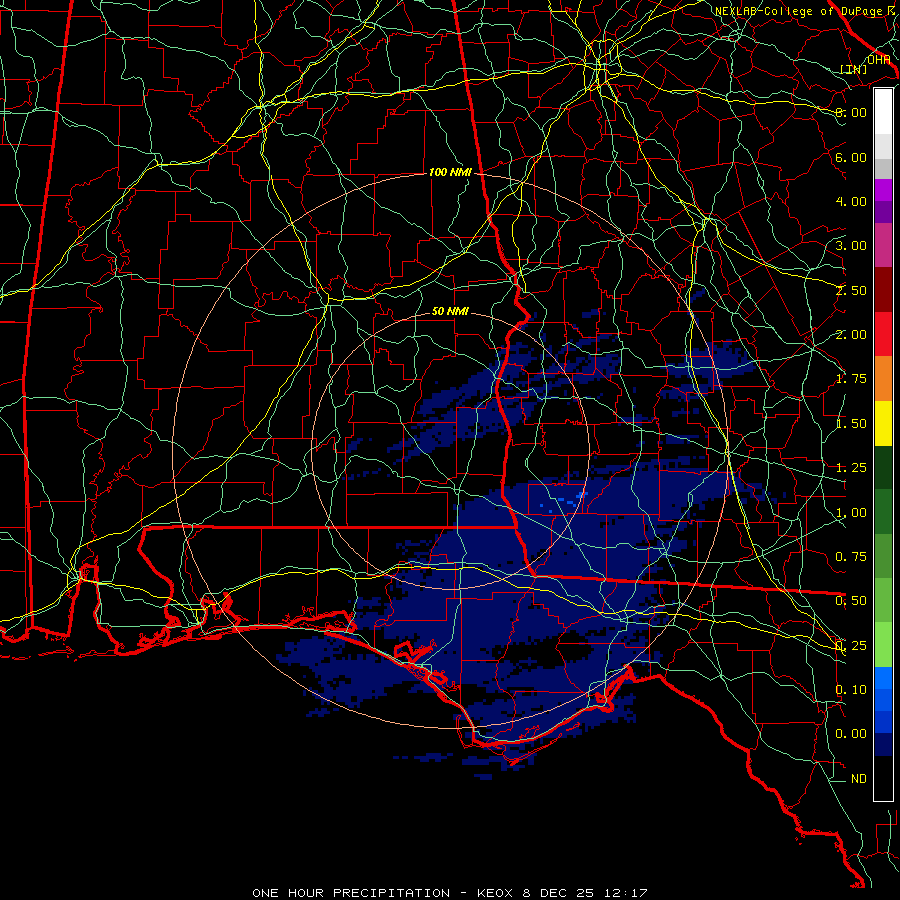Click the 6.00 value on the legend
The width and height of the screenshot is (900, 900).
click(x=851, y=157)
